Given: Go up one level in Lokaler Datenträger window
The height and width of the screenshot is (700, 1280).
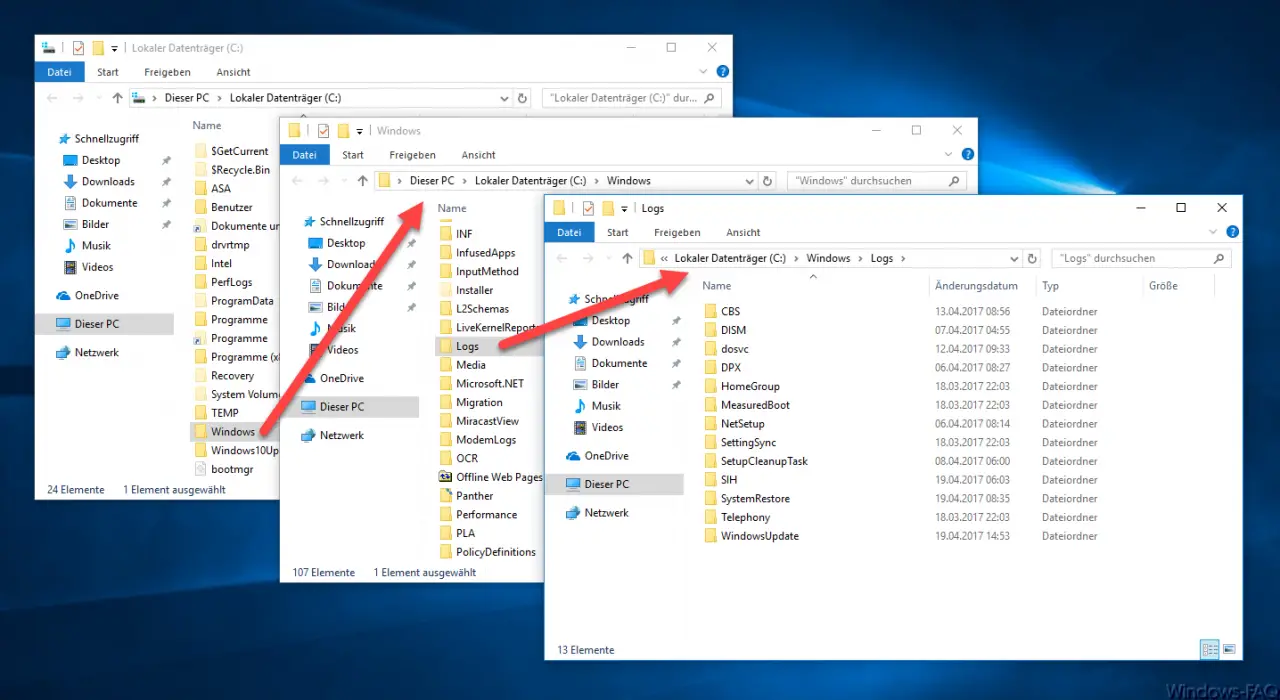Looking at the screenshot, I should coord(117,98).
